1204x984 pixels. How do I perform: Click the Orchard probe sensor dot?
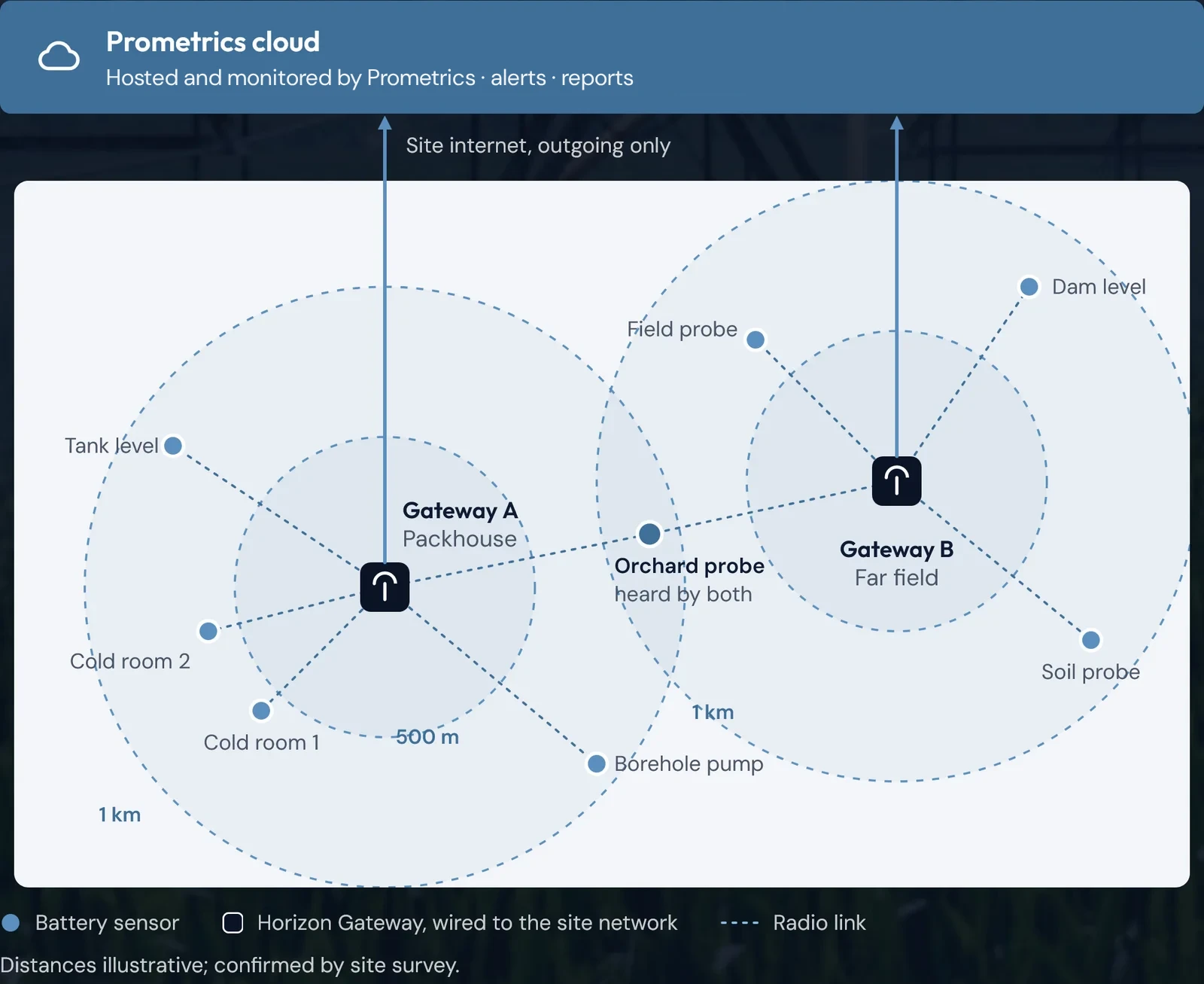pos(649,534)
